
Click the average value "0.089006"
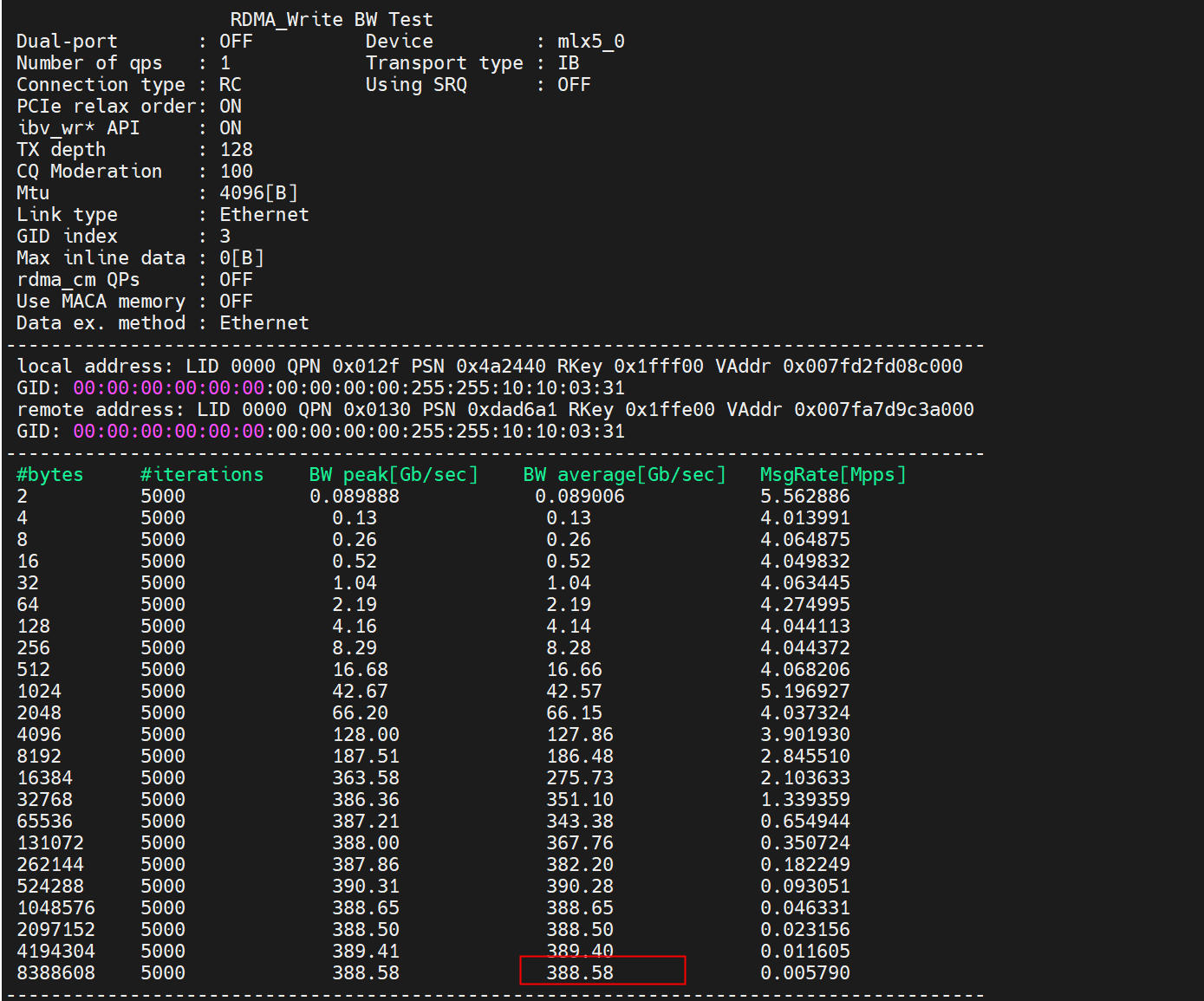[580, 496]
